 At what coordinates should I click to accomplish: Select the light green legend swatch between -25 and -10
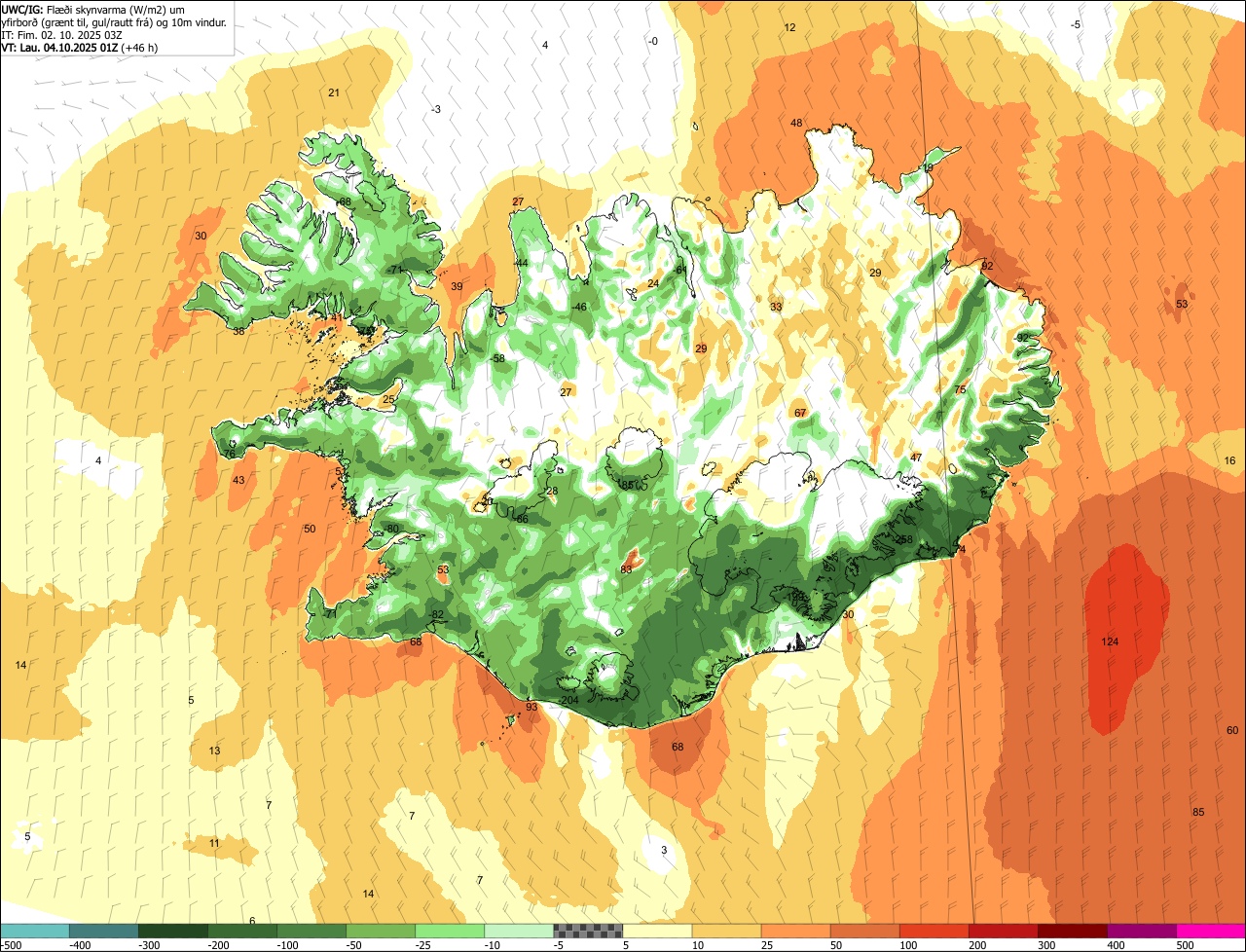(450, 931)
